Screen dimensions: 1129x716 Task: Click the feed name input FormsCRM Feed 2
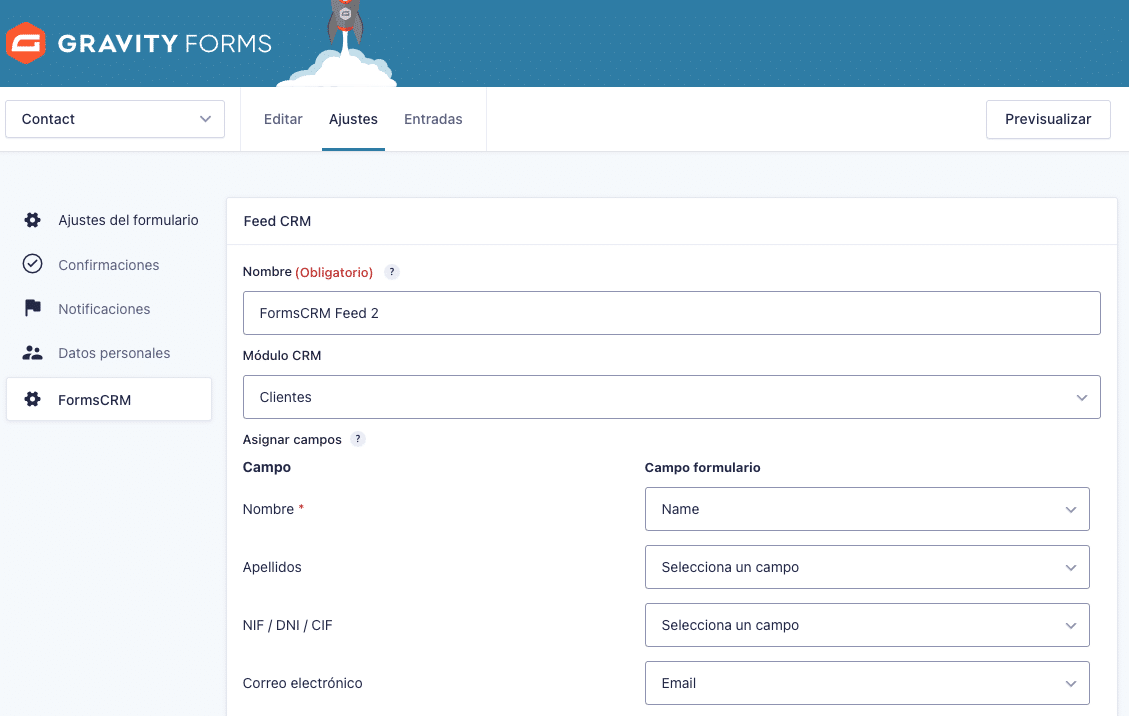tap(671, 313)
